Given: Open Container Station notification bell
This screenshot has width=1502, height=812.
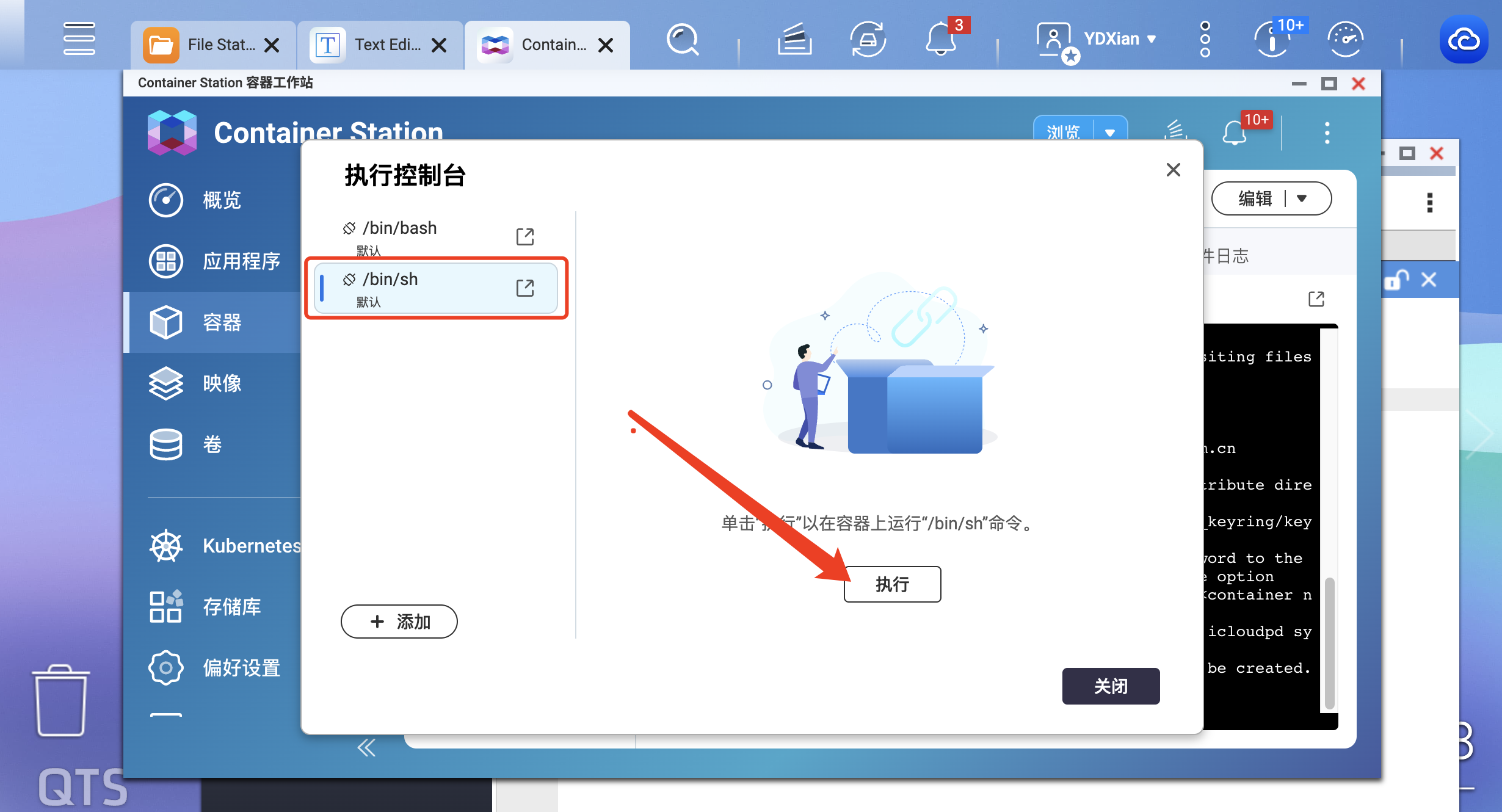Looking at the screenshot, I should pos(1234,132).
